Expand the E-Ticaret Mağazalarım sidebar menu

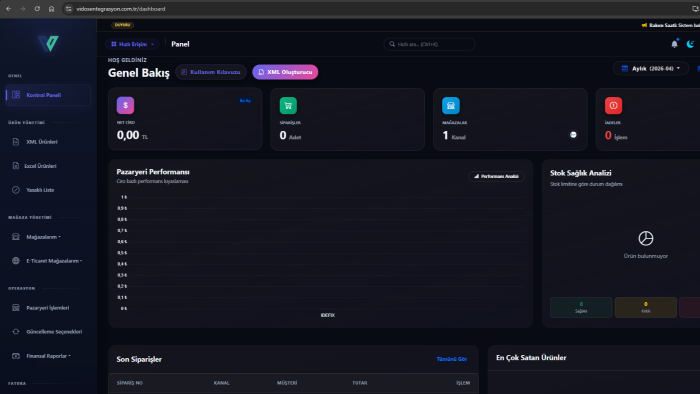coord(48,261)
